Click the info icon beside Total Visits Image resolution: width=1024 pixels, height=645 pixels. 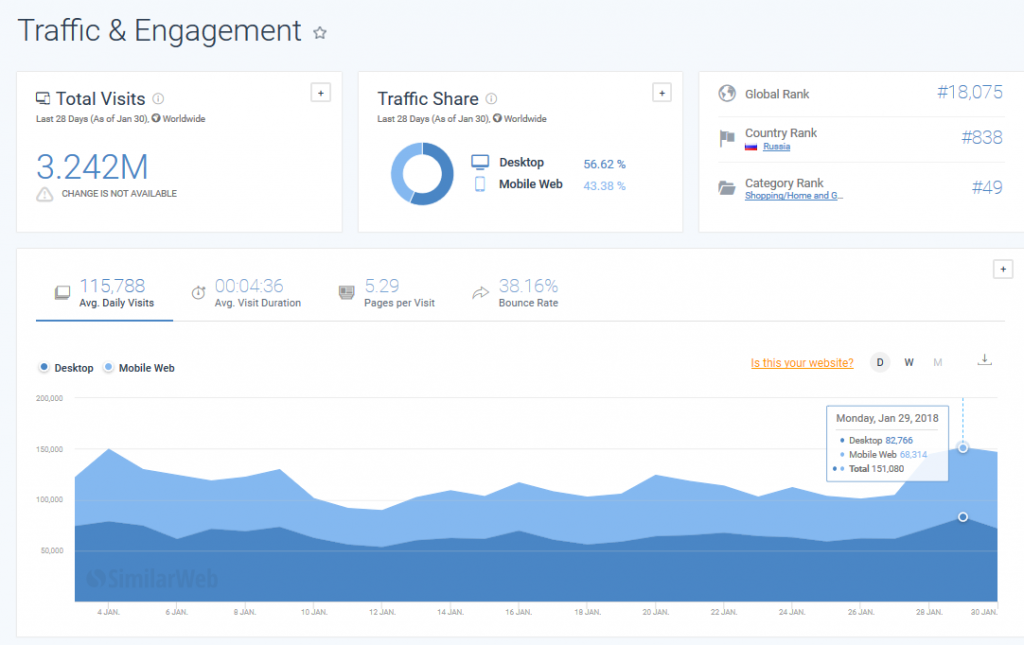tap(158, 99)
